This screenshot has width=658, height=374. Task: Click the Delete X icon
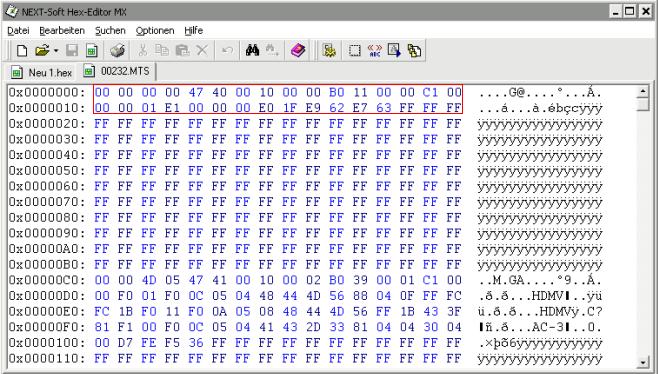point(202,51)
